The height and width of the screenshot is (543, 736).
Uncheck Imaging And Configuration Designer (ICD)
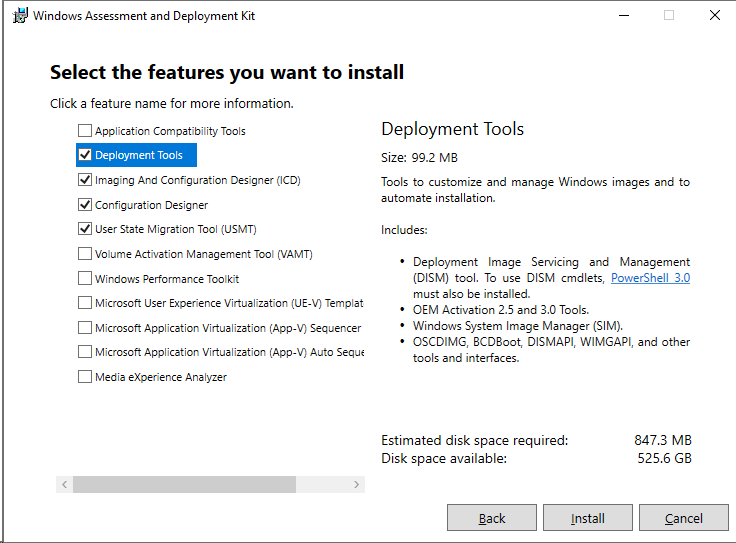tap(85, 180)
